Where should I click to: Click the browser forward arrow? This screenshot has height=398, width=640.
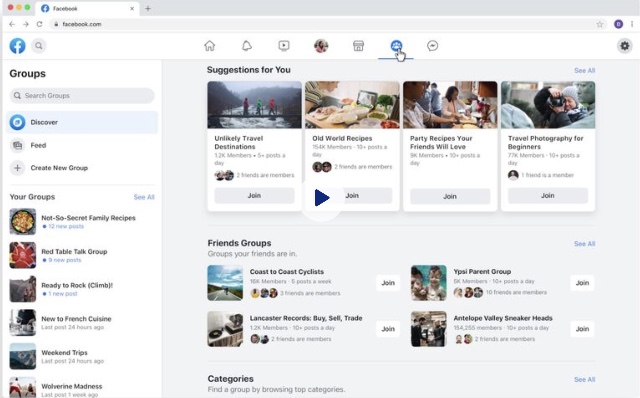point(26,24)
